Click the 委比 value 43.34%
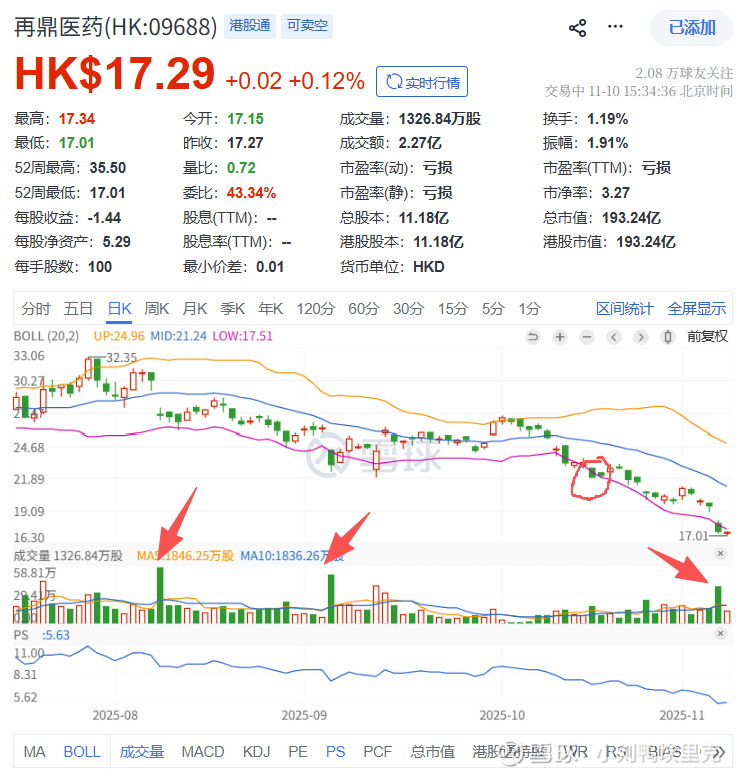This screenshot has width=743, height=776. click(251, 193)
